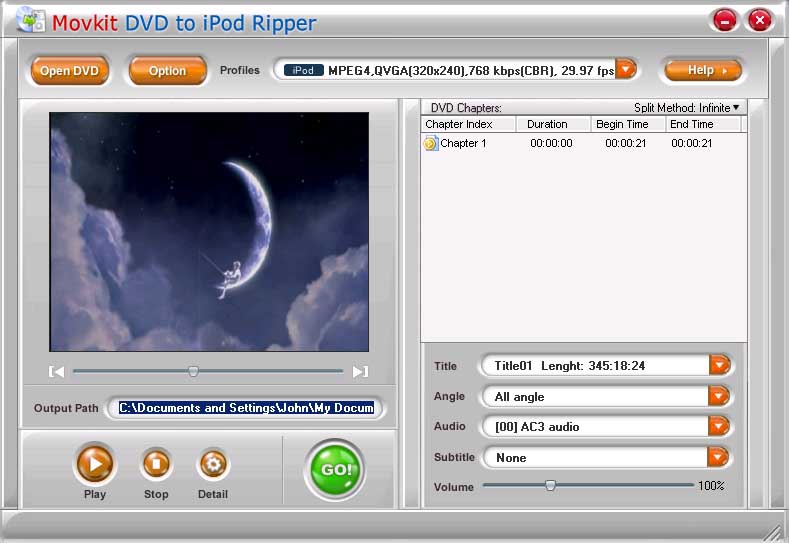789x543 pixels.
Task: Click the 'All angle' value
Action: tap(519, 397)
